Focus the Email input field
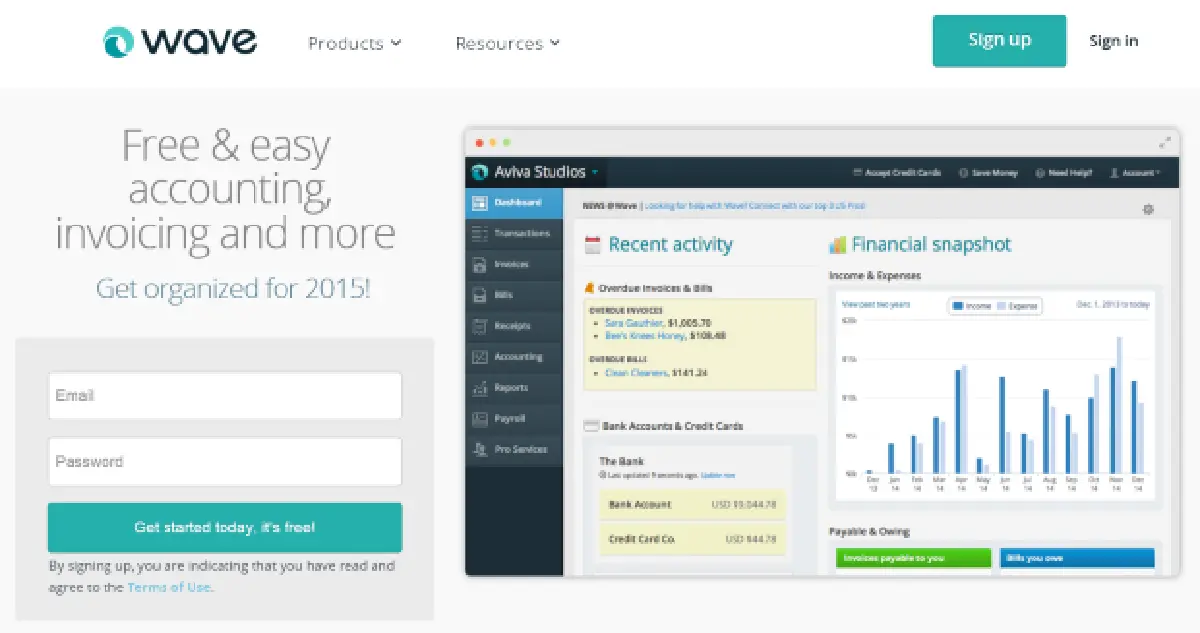 (225, 396)
